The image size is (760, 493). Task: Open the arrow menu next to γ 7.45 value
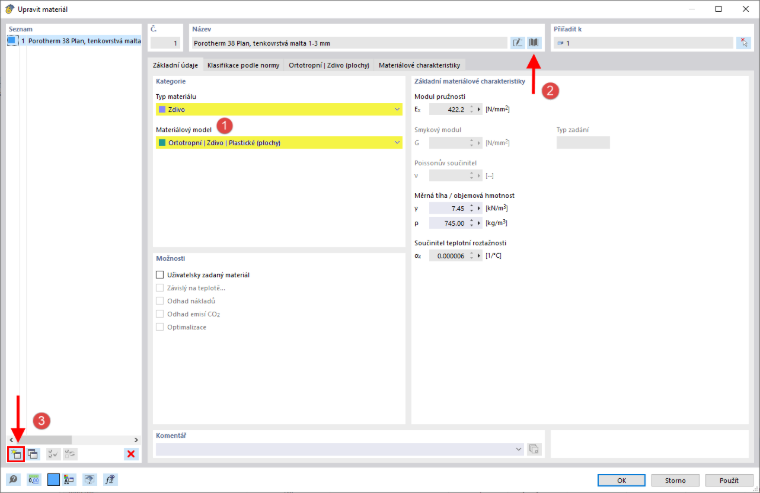(479, 208)
